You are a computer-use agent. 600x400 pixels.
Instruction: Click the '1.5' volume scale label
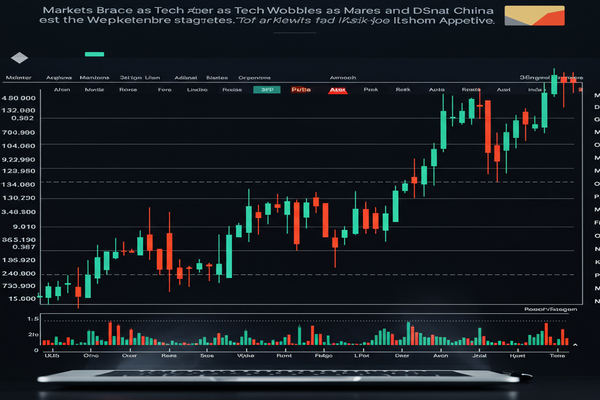(33, 319)
